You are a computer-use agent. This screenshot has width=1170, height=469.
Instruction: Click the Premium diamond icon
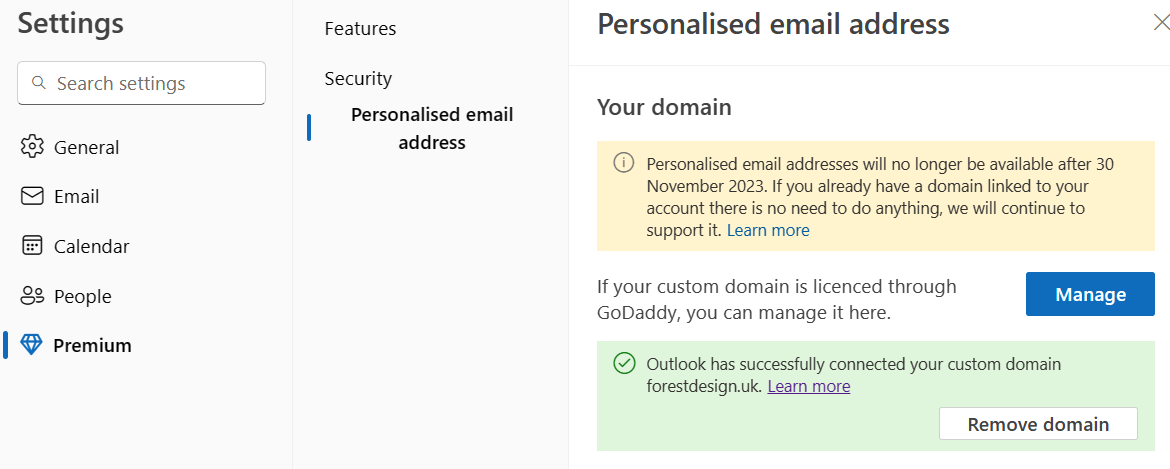(x=32, y=345)
